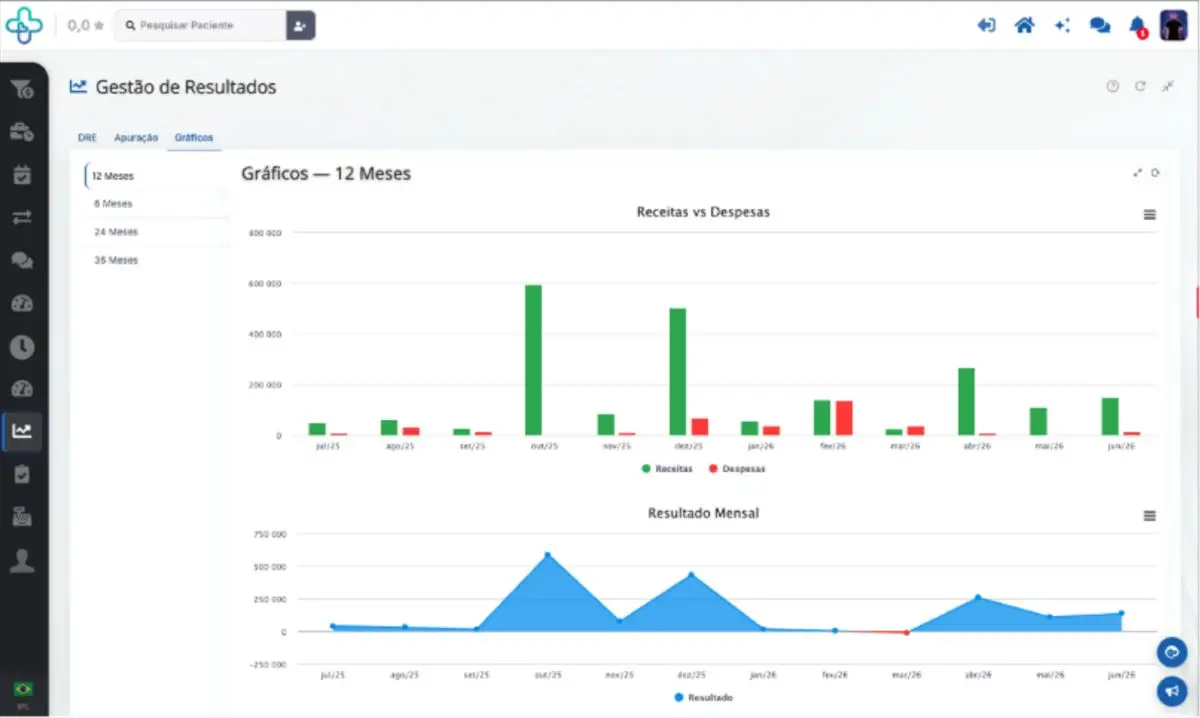The image size is (1200, 718).
Task: Click the help question mark icon
Action: coord(1112,86)
